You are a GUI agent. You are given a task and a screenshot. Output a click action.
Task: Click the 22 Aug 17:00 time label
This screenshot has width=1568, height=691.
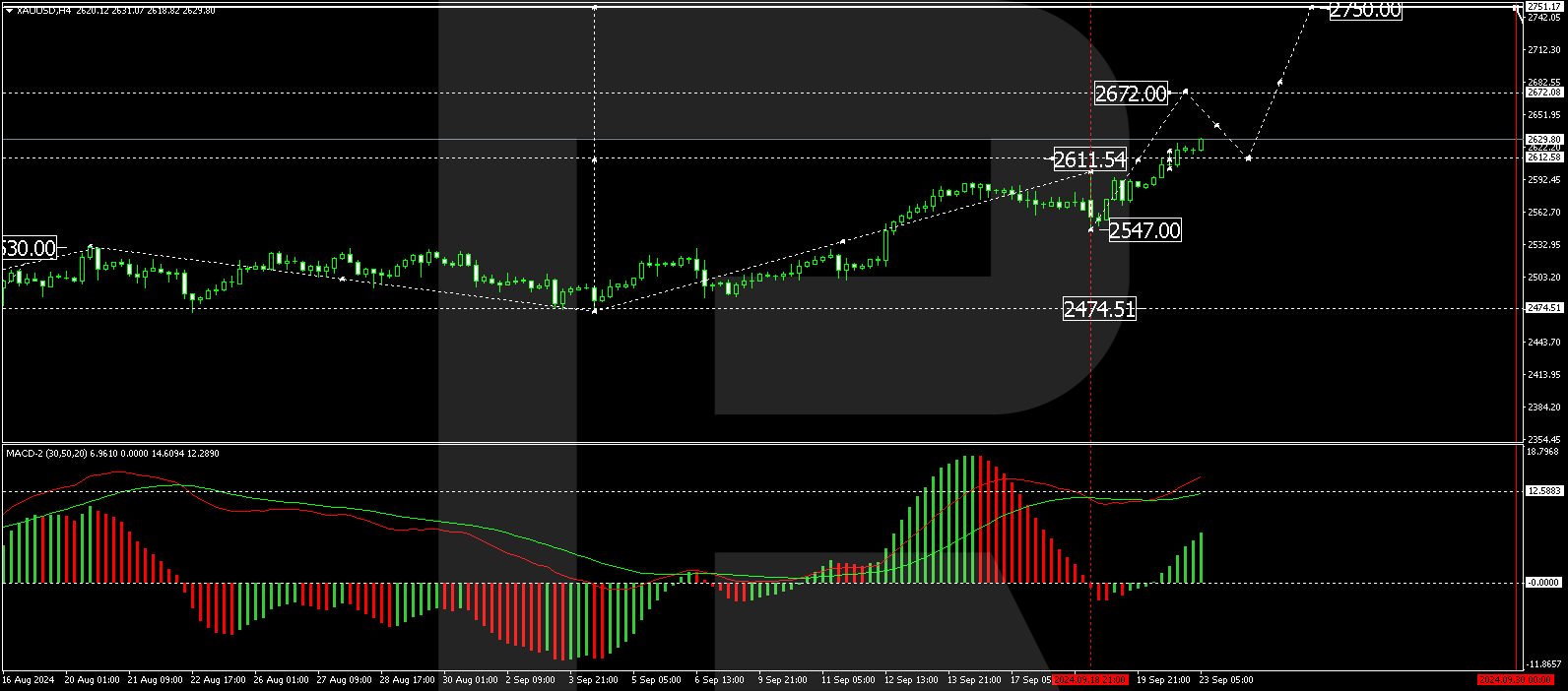click(218, 680)
